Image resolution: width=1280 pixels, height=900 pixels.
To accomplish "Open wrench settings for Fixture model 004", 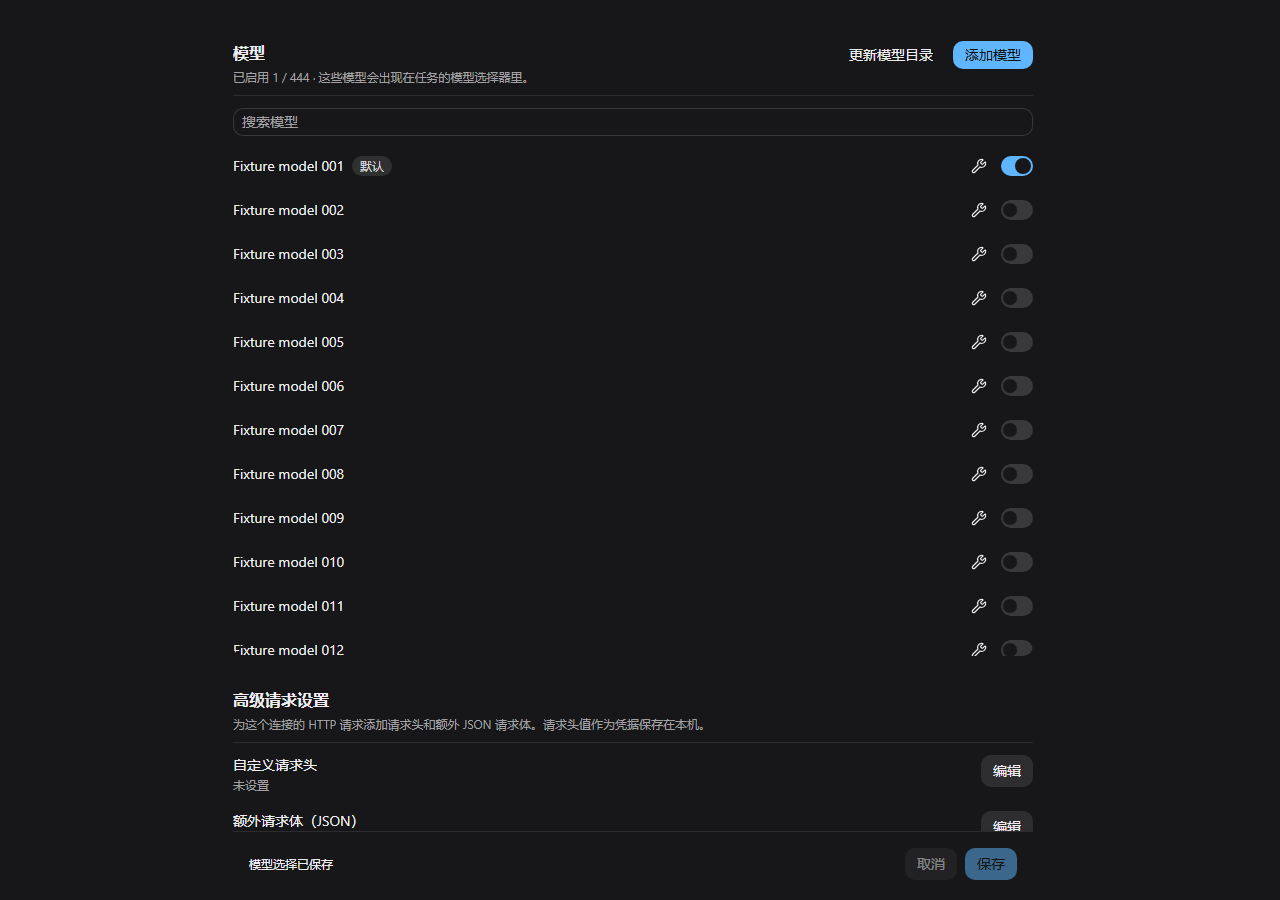I will 979,298.
